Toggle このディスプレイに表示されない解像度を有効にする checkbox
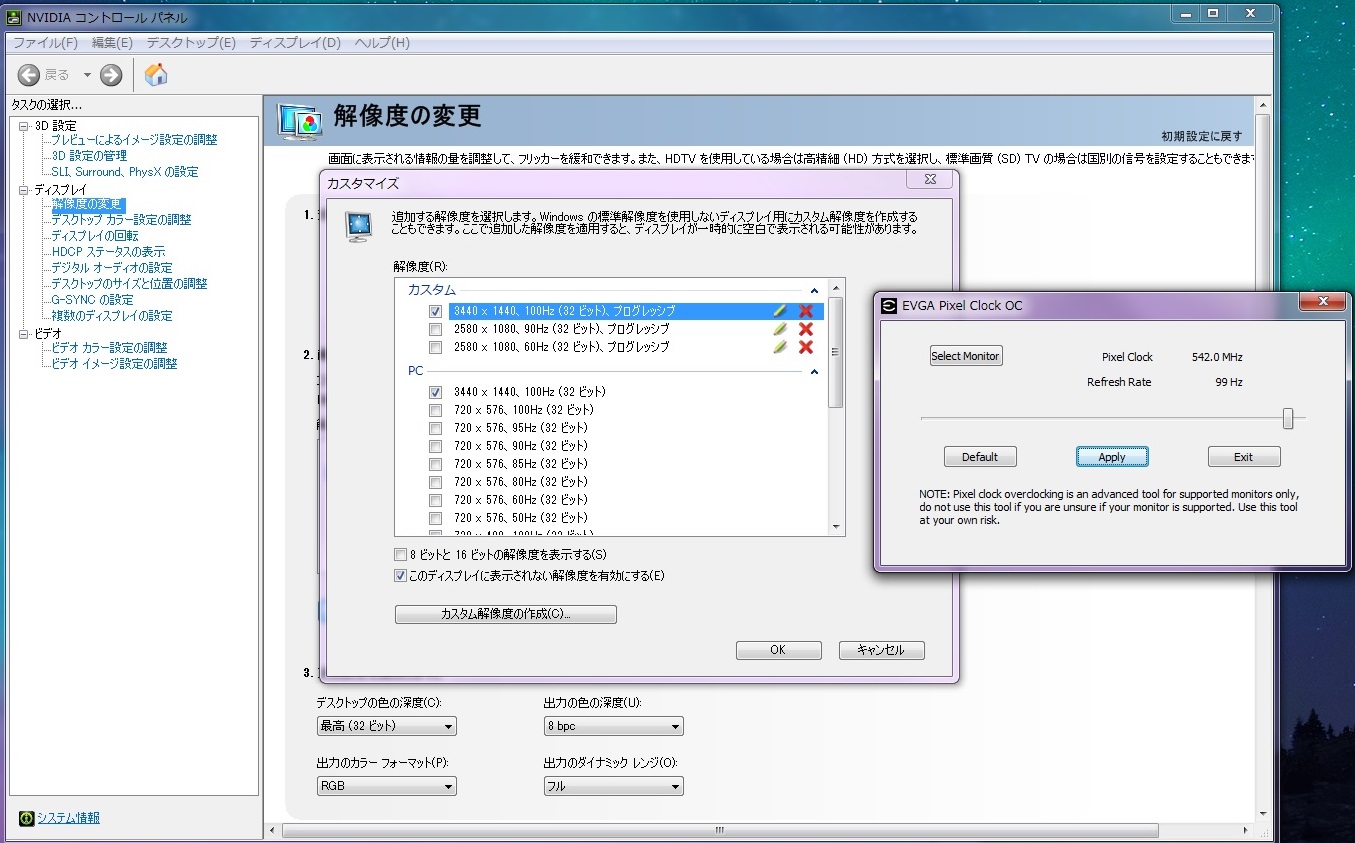 [x=401, y=576]
